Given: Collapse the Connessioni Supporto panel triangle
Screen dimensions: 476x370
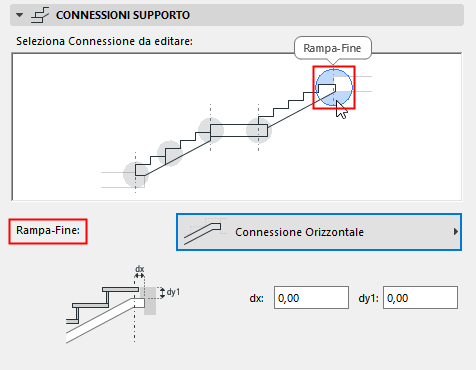Looking at the screenshot, I should point(20,15).
